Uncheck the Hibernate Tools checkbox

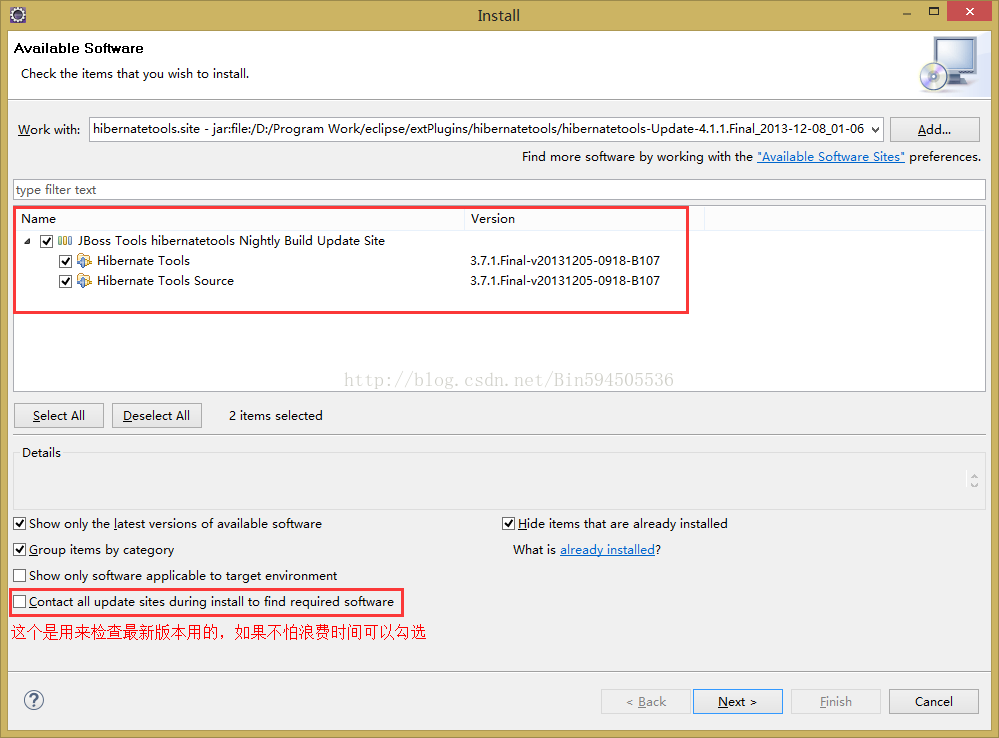[65, 261]
